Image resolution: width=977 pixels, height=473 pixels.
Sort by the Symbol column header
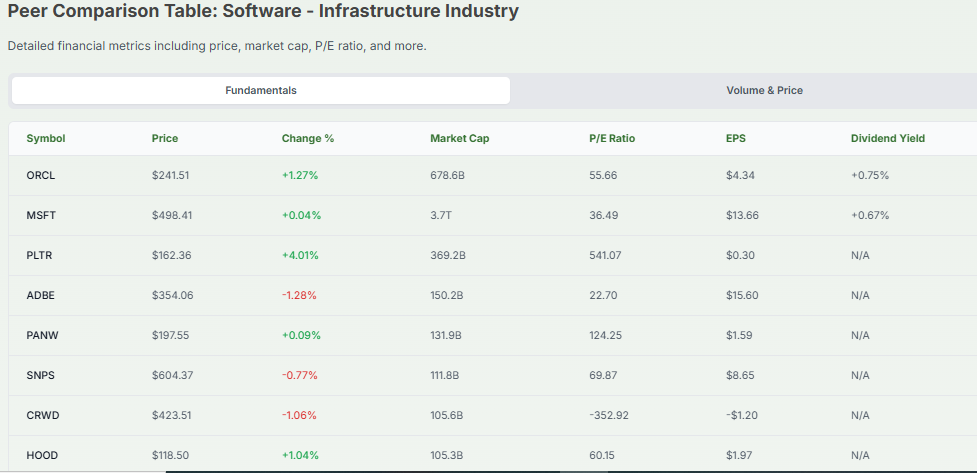click(46, 138)
